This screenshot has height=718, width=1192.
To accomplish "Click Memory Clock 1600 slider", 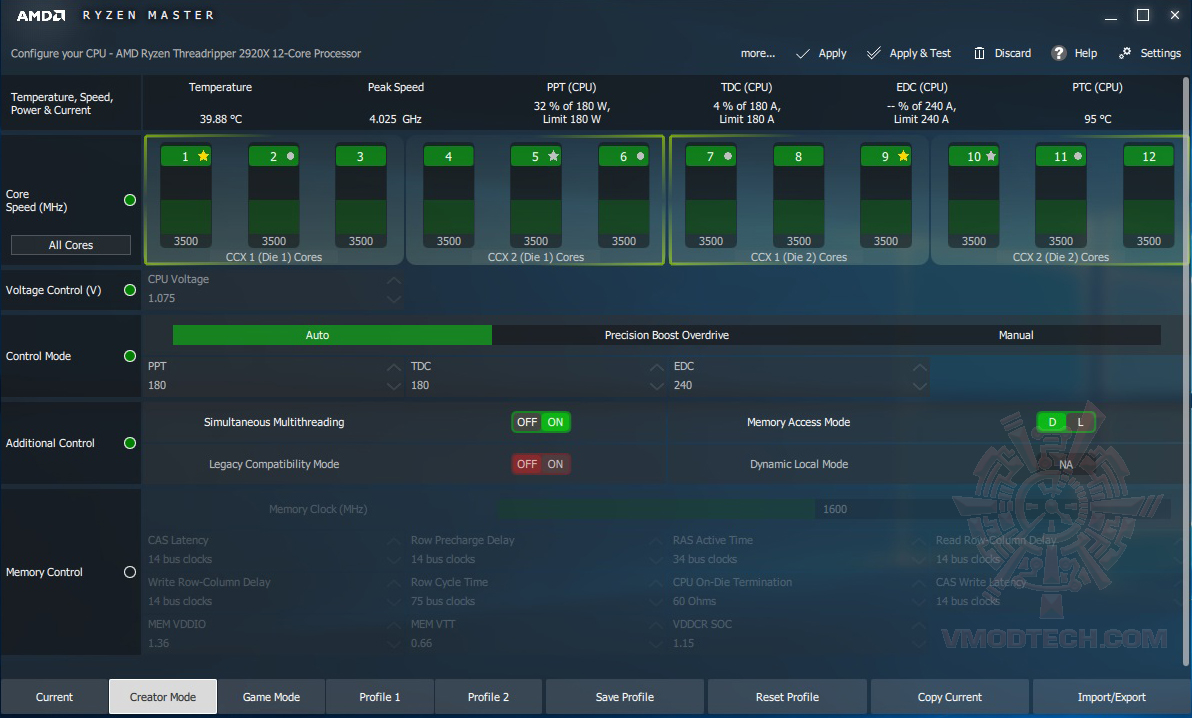I will [x=834, y=509].
